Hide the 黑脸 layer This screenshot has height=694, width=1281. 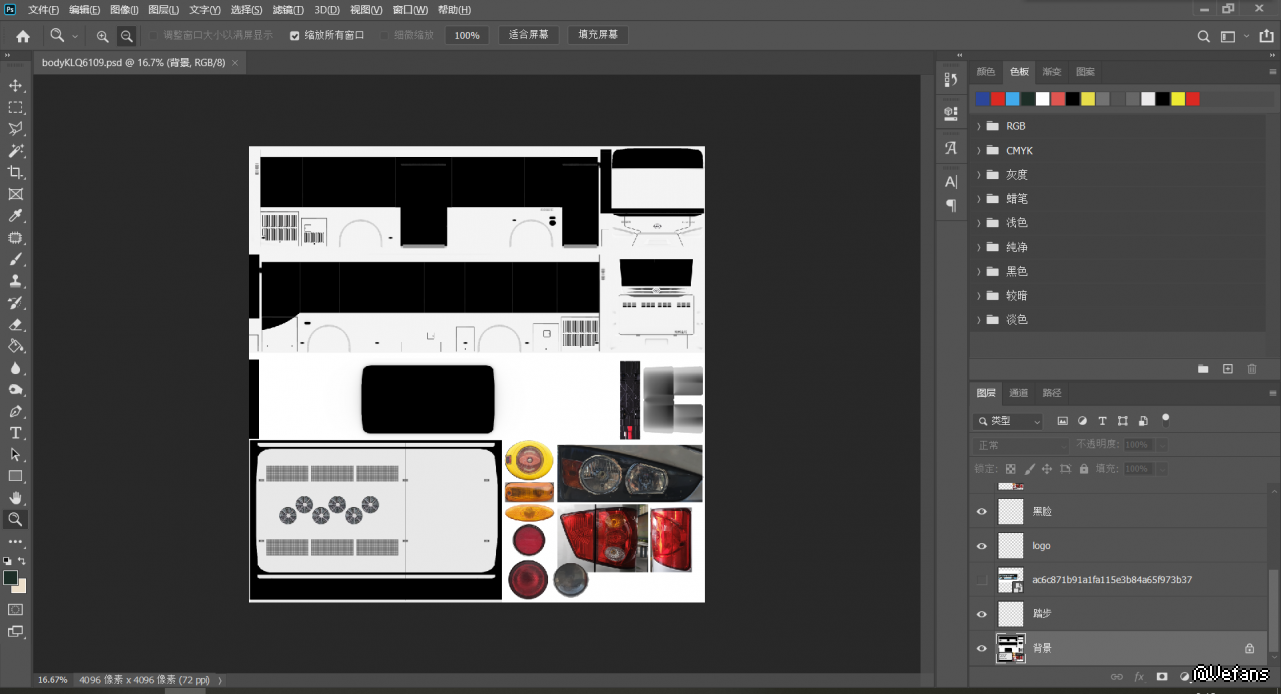pos(981,512)
